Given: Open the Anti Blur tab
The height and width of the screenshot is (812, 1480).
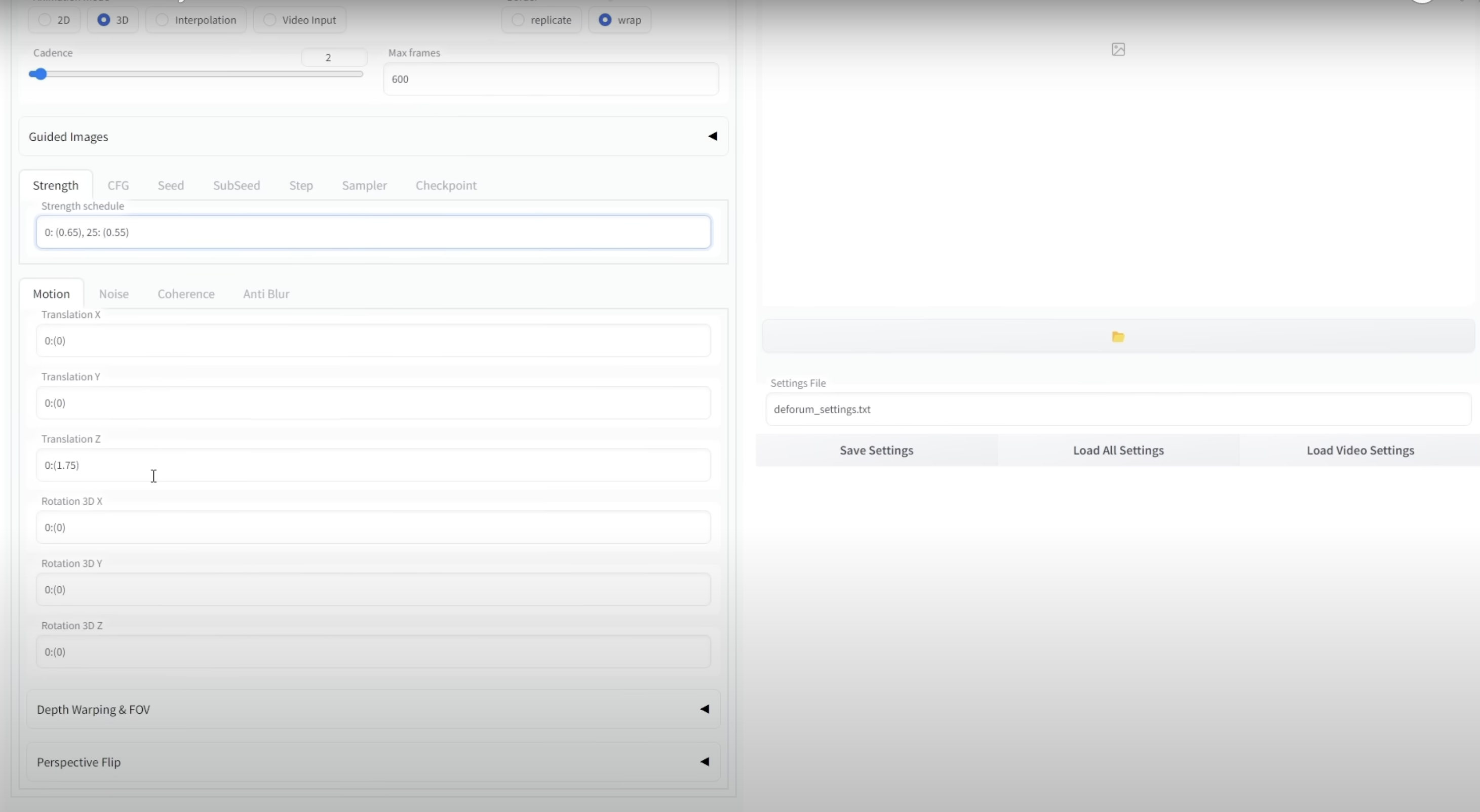Looking at the screenshot, I should click(266, 294).
